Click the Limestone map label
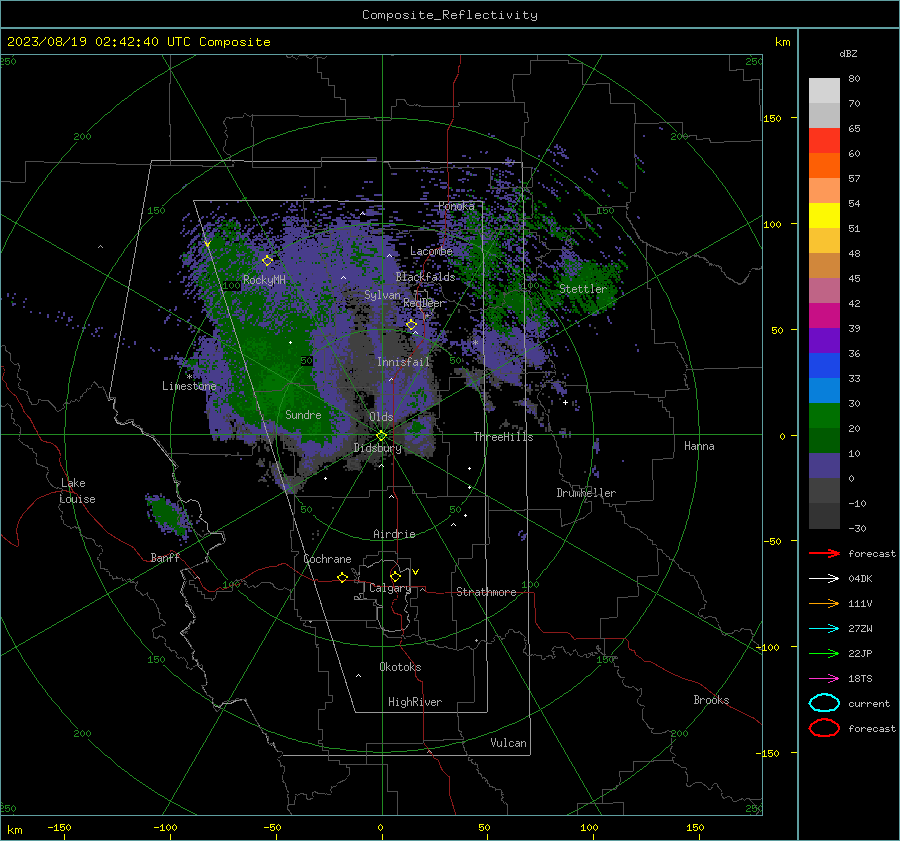Viewport: 900px width, 841px height. tap(189, 386)
